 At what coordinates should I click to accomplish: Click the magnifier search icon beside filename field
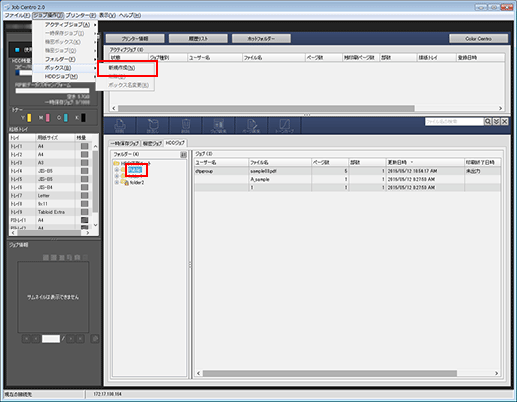click(488, 122)
